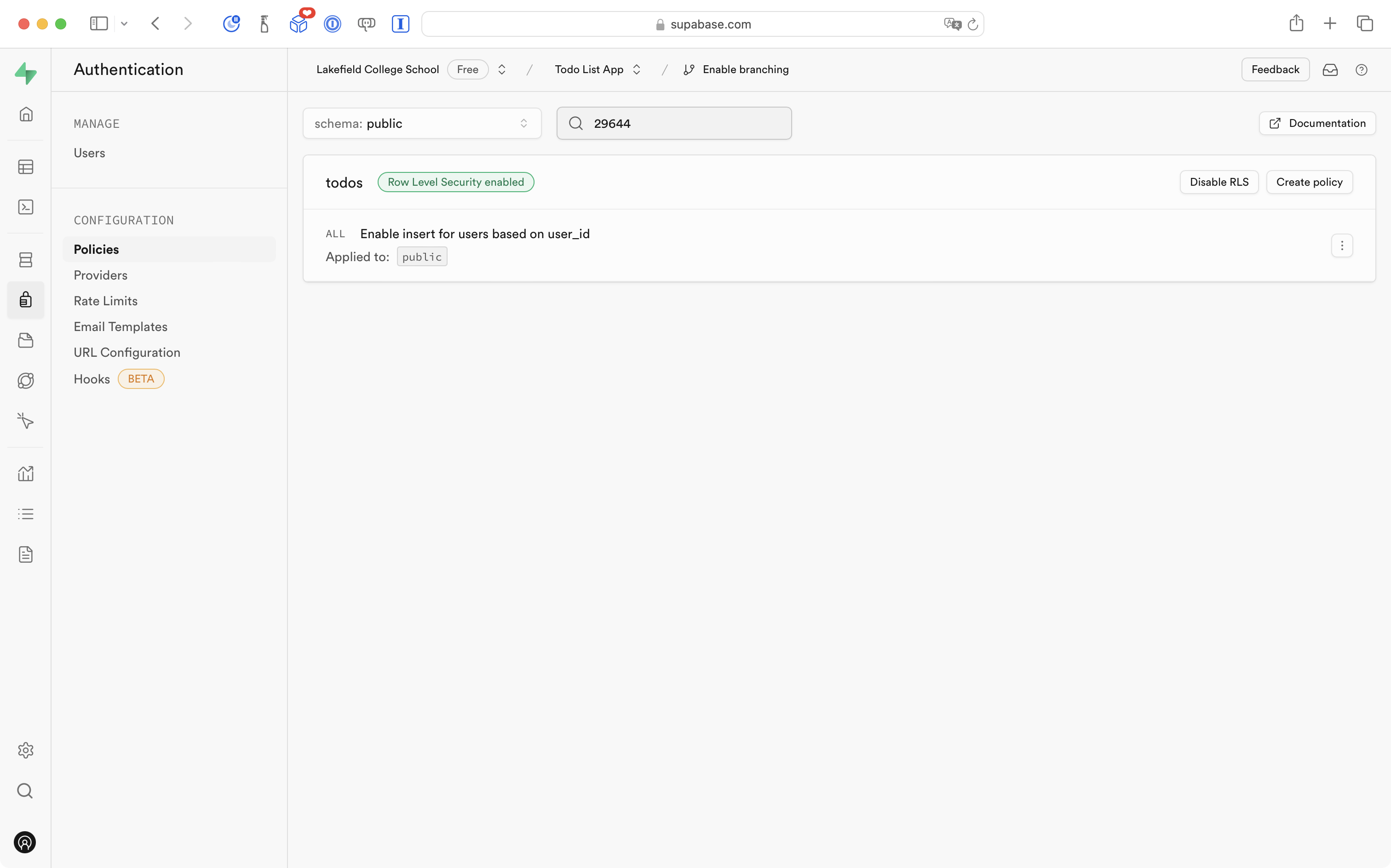Open the Database sidebar icon

[x=26, y=259]
